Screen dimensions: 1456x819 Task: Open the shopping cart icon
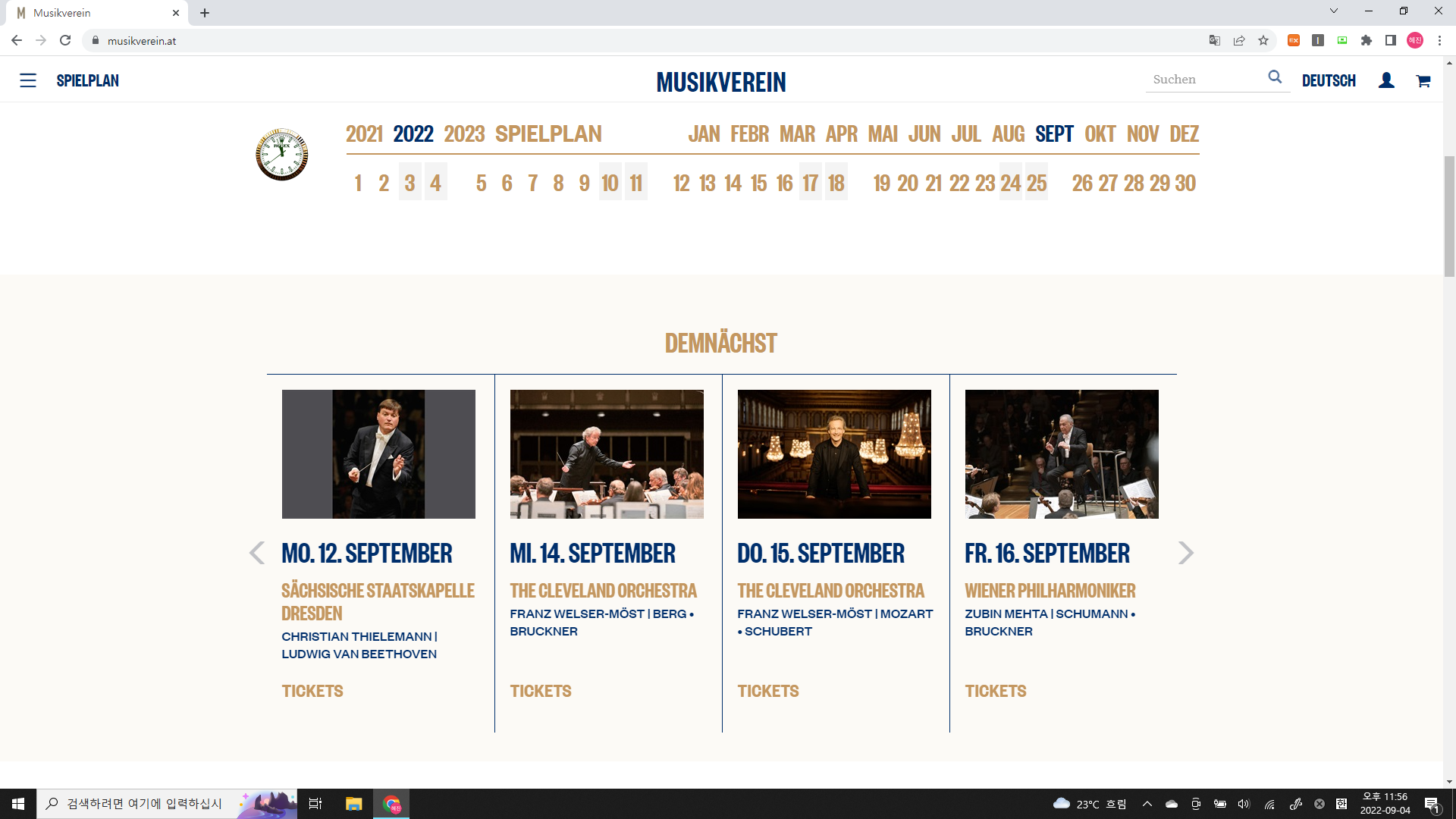pos(1423,80)
